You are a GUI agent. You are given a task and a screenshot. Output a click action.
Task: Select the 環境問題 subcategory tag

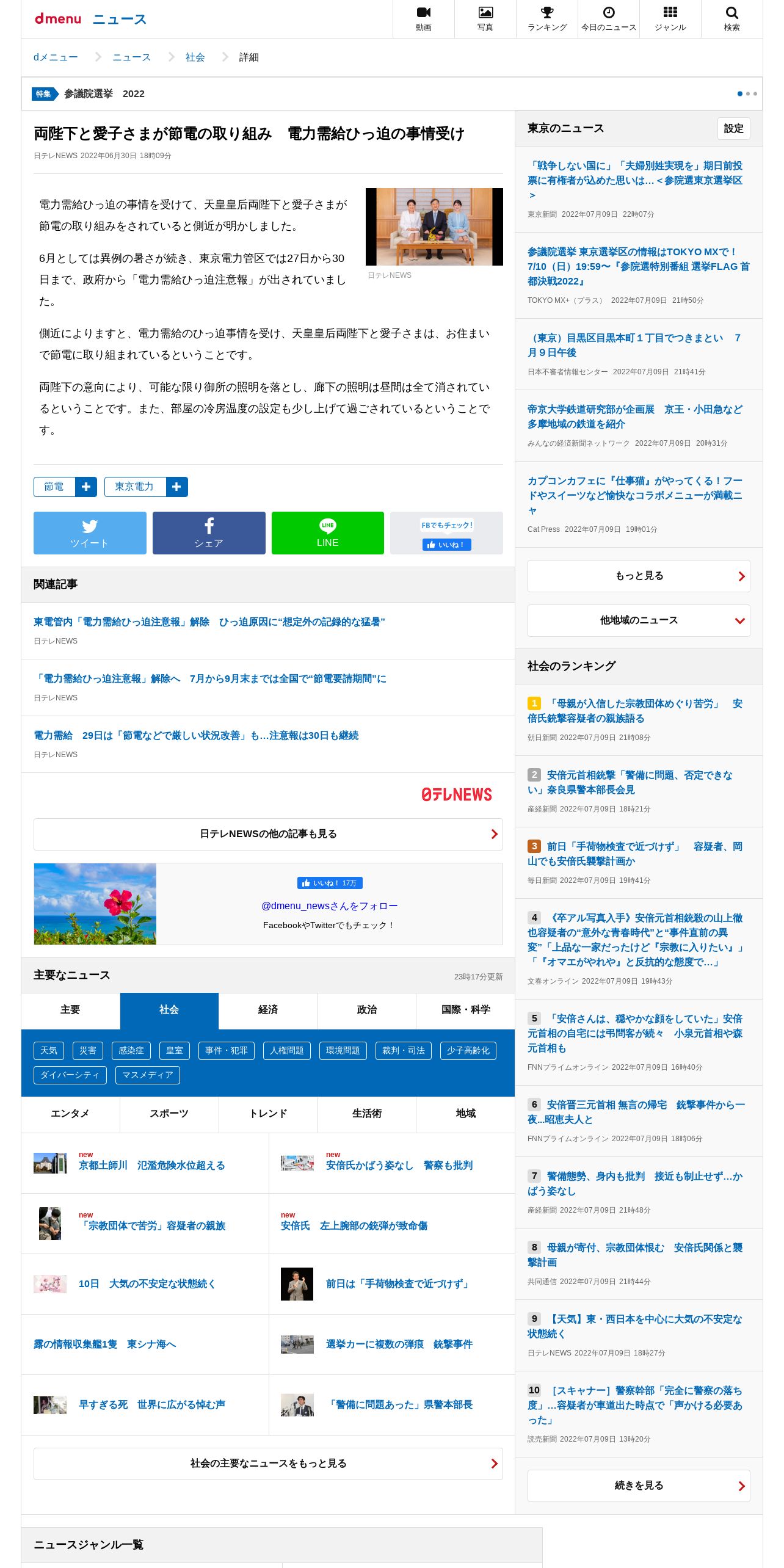[x=343, y=1051]
